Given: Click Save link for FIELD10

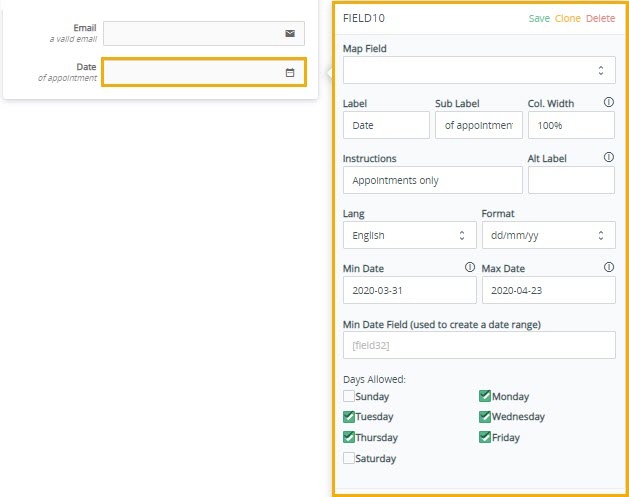Looking at the screenshot, I should (x=539, y=18).
